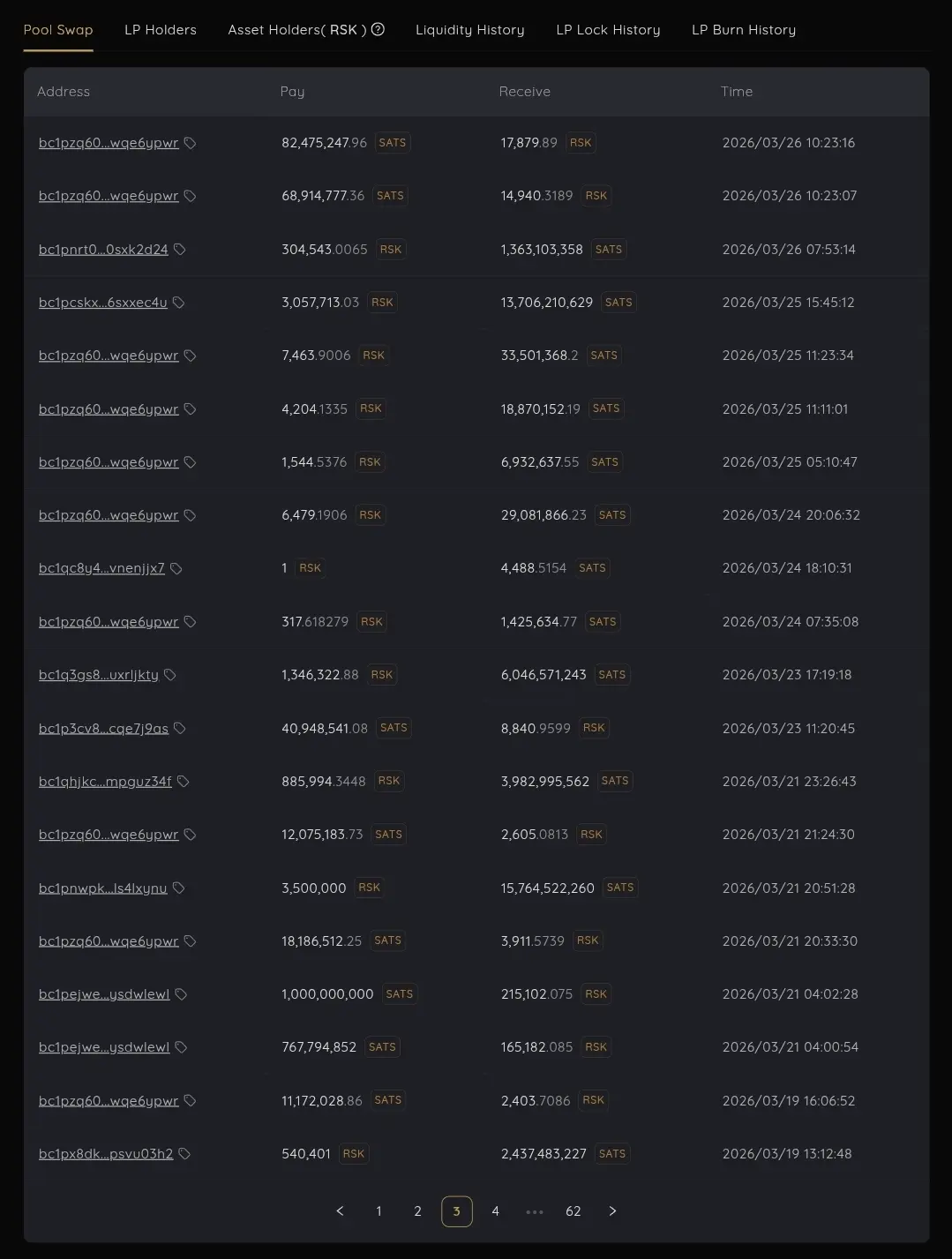
Task: Click tag icon next to bc1q3gs8...uxrljkty
Action: 170,675
